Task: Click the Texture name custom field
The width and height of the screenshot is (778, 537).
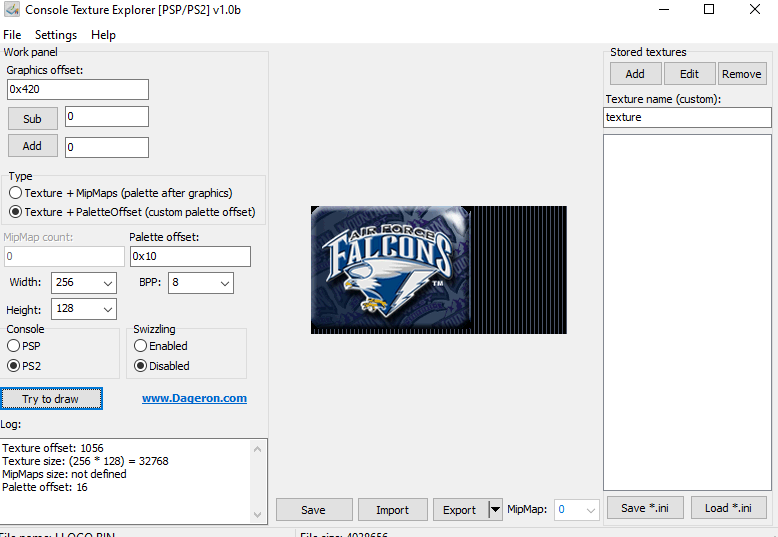Action: [x=687, y=117]
